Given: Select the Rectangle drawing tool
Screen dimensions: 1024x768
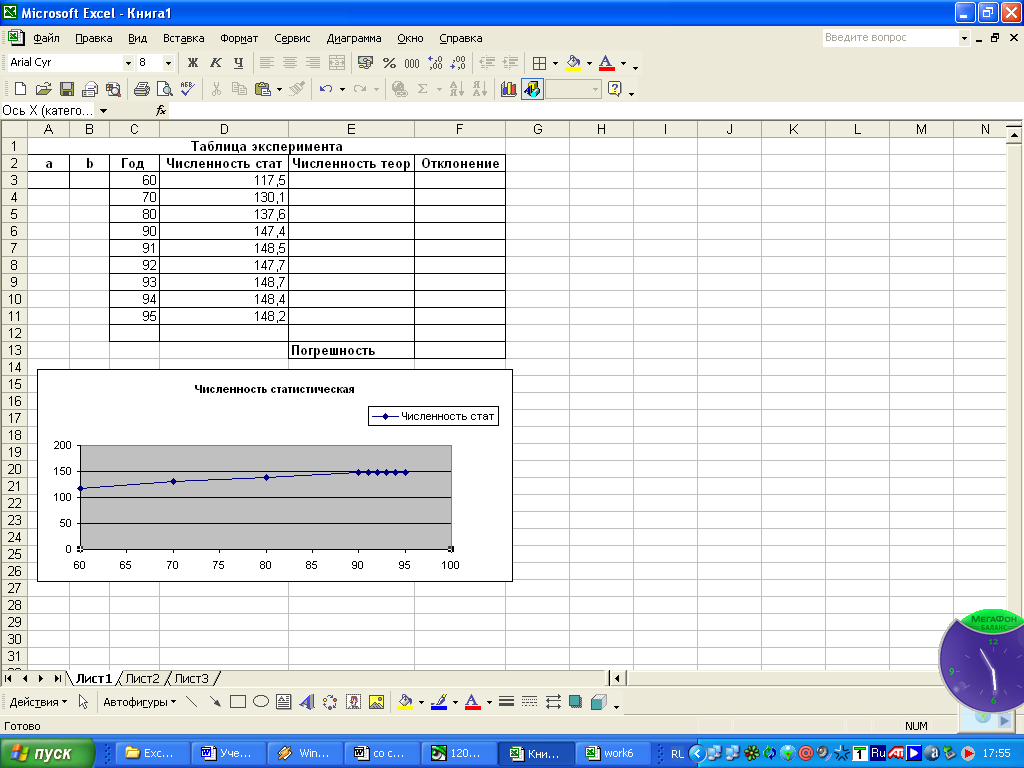Looking at the screenshot, I should click(x=238, y=702).
